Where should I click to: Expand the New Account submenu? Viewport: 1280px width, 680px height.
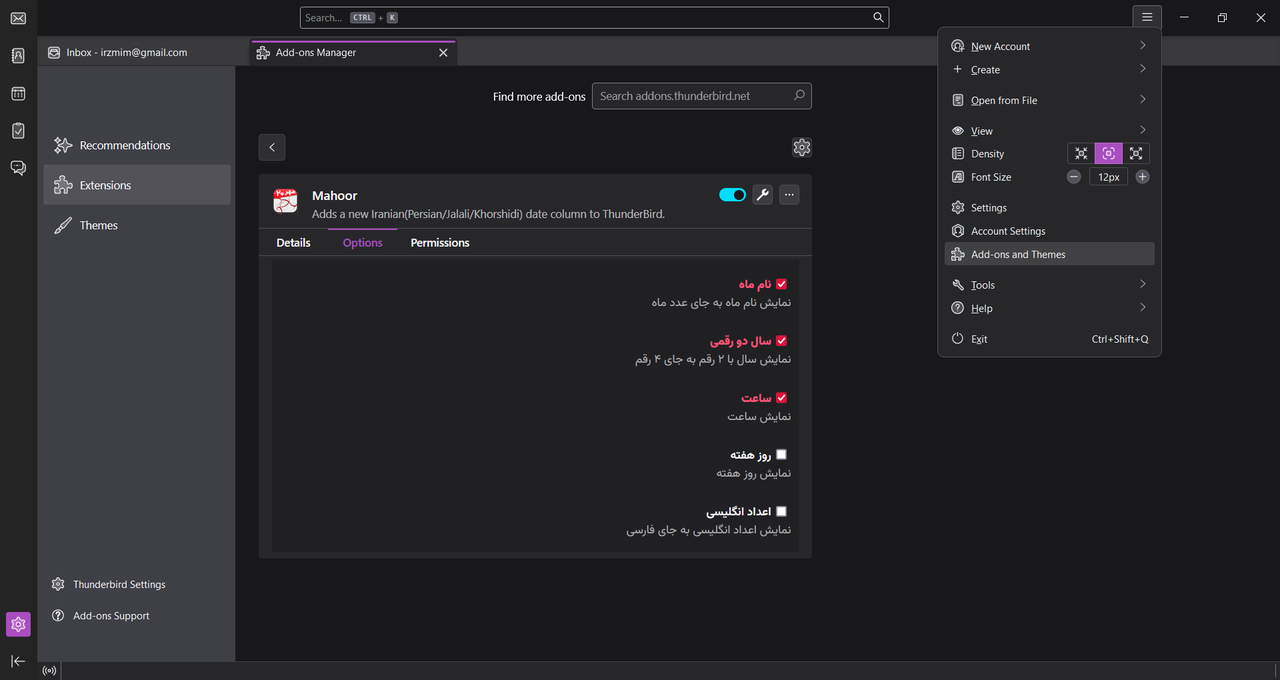tap(1049, 46)
